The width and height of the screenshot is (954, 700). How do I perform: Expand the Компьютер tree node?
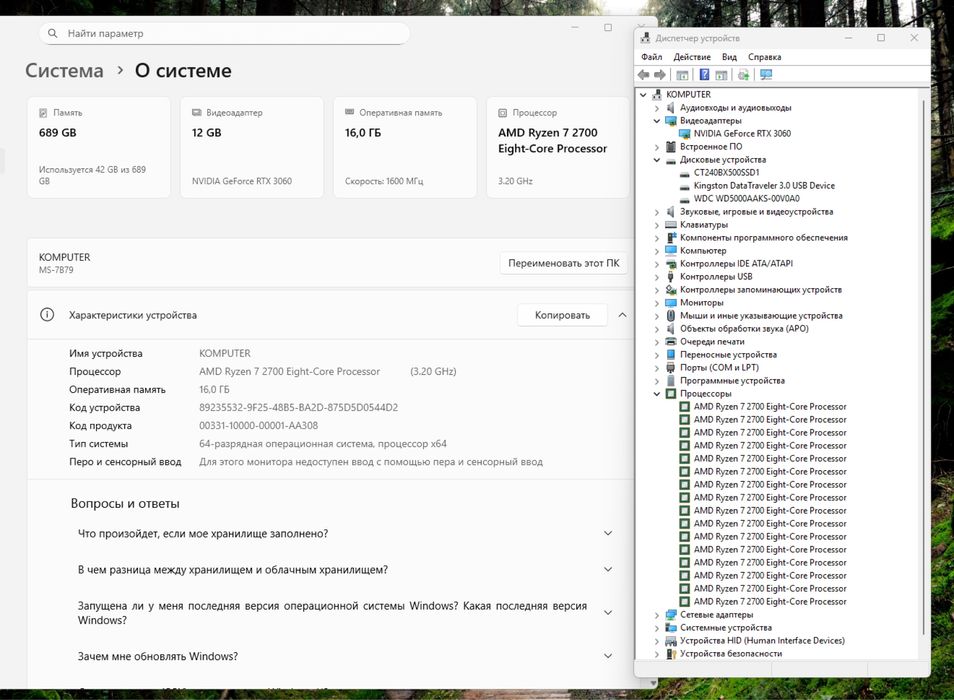tap(656, 251)
